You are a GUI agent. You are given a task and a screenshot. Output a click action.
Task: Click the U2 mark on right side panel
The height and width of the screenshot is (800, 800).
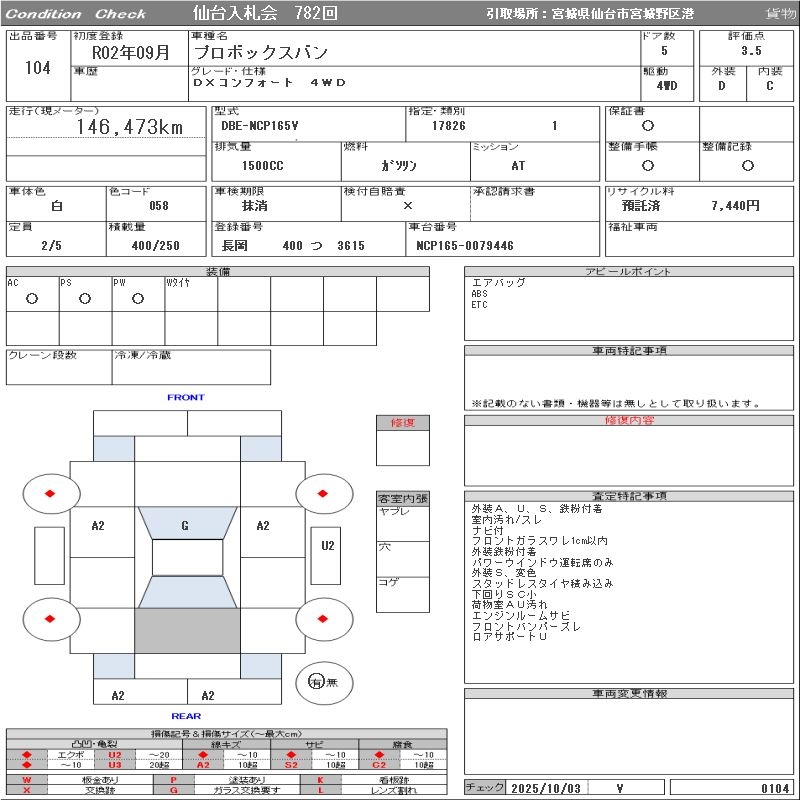[328, 546]
